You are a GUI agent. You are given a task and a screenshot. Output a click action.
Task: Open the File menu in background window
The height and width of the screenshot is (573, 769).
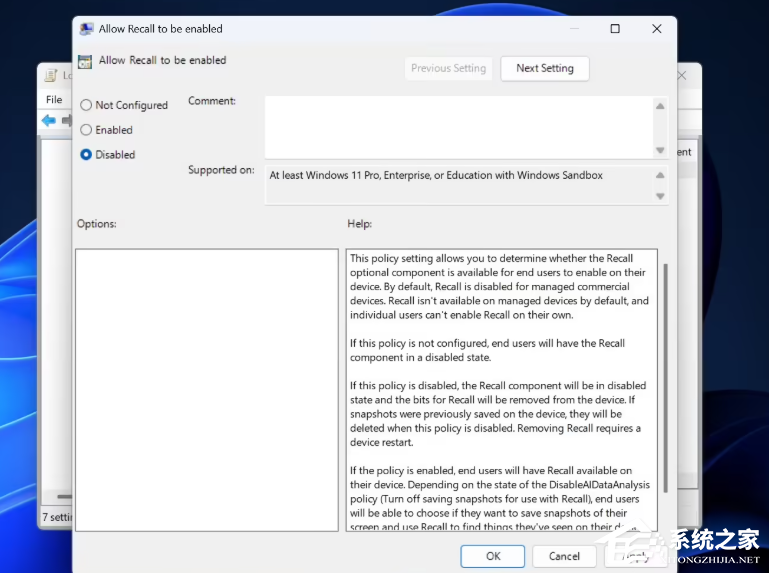pos(54,100)
